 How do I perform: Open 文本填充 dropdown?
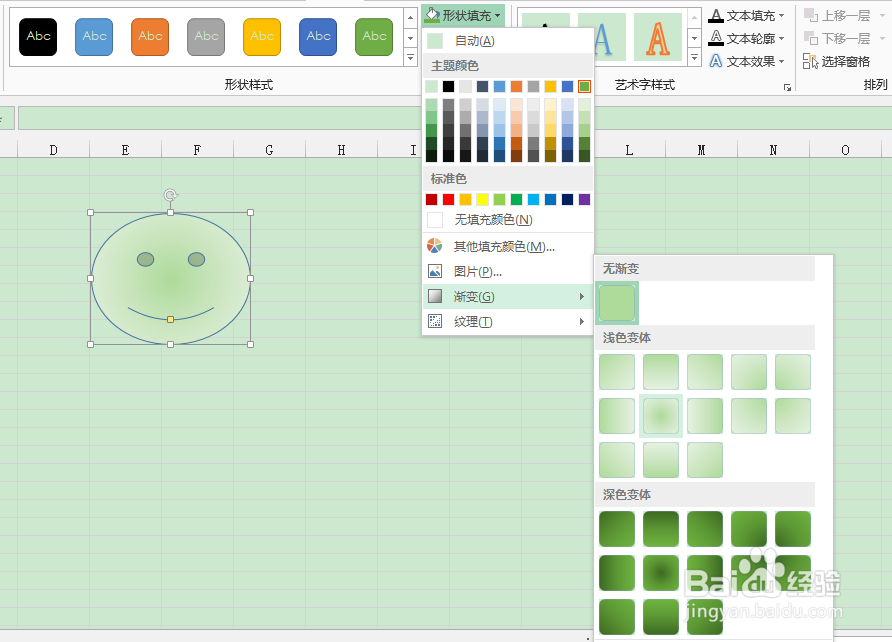point(746,16)
